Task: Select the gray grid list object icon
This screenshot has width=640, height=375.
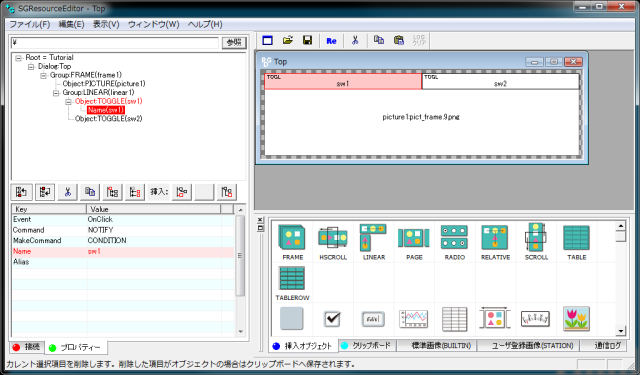Action: click(454, 319)
